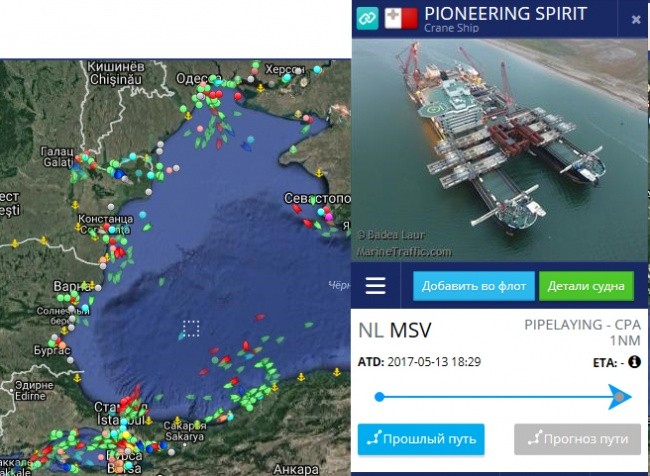Show past track with Прошлый путь

pyautogui.click(x=421, y=439)
